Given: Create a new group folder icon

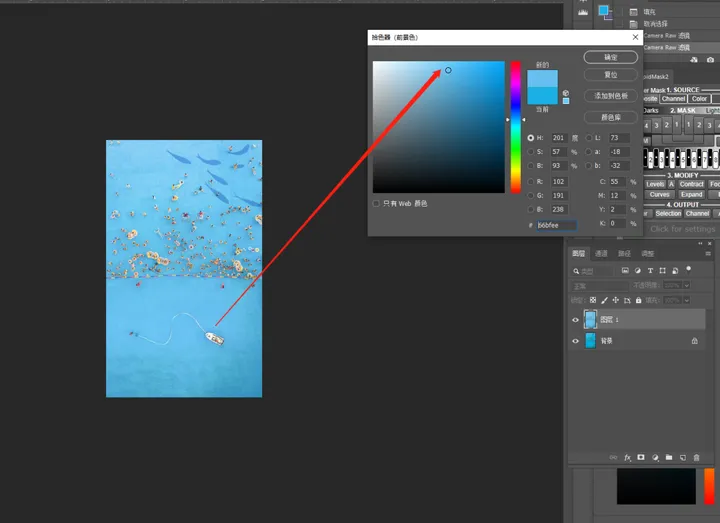Looking at the screenshot, I should (x=669, y=457).
